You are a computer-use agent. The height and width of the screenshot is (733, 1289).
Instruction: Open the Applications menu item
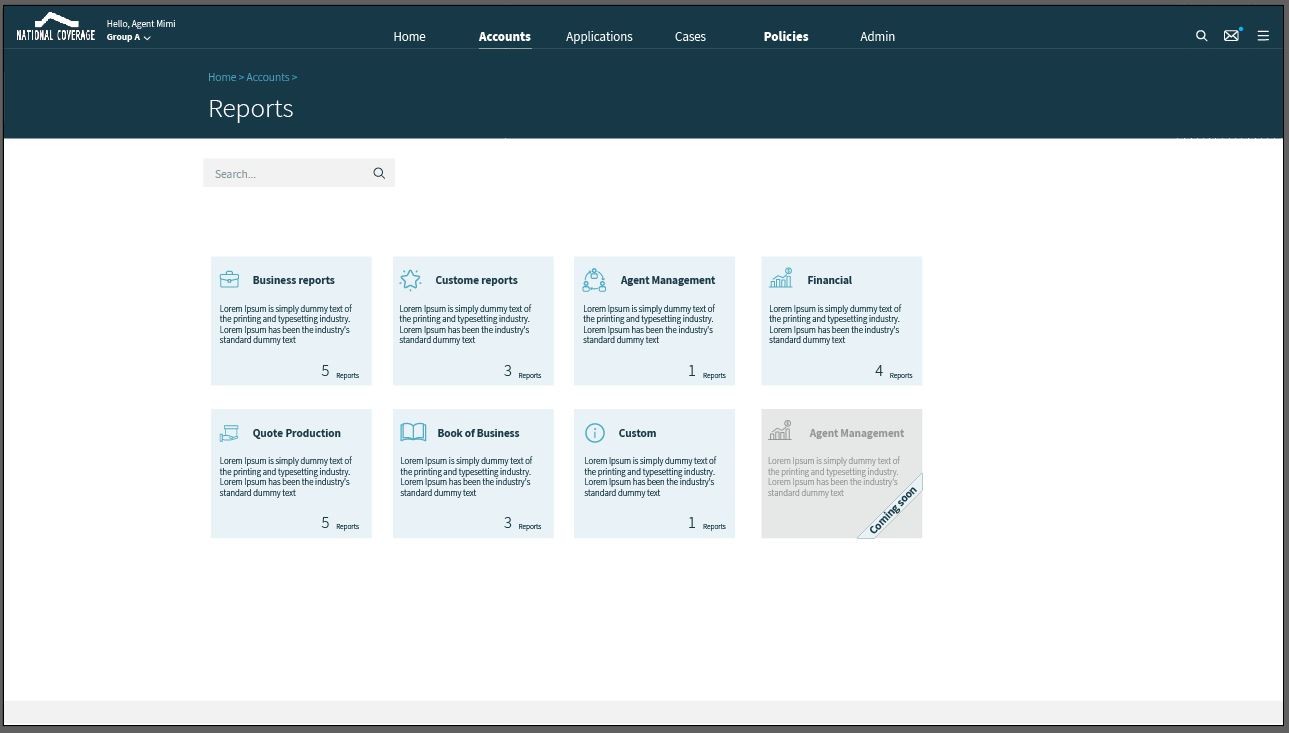click(x=599, y=36)
